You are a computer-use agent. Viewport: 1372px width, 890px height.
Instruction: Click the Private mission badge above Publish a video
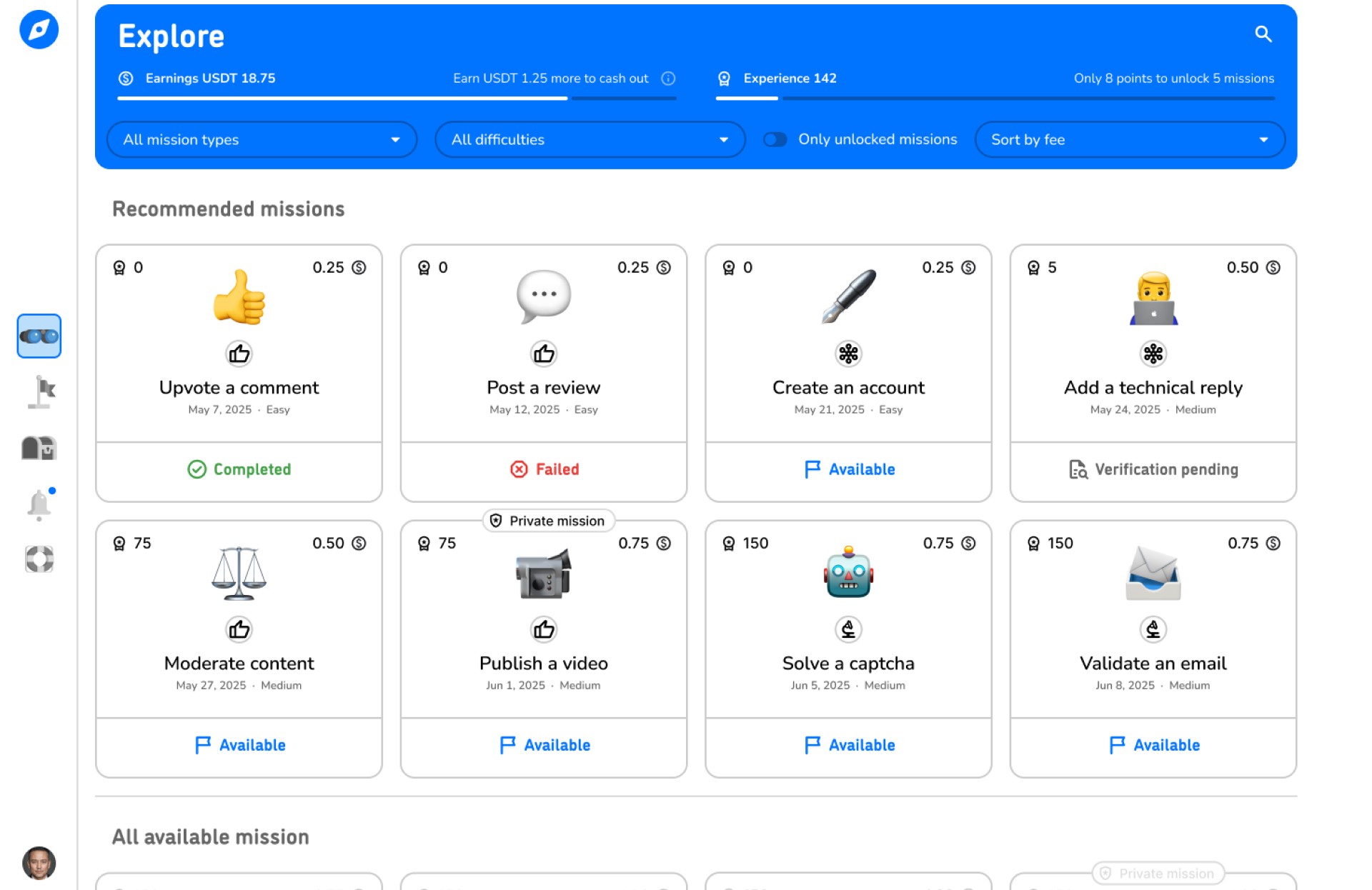(x=548, y=521)
